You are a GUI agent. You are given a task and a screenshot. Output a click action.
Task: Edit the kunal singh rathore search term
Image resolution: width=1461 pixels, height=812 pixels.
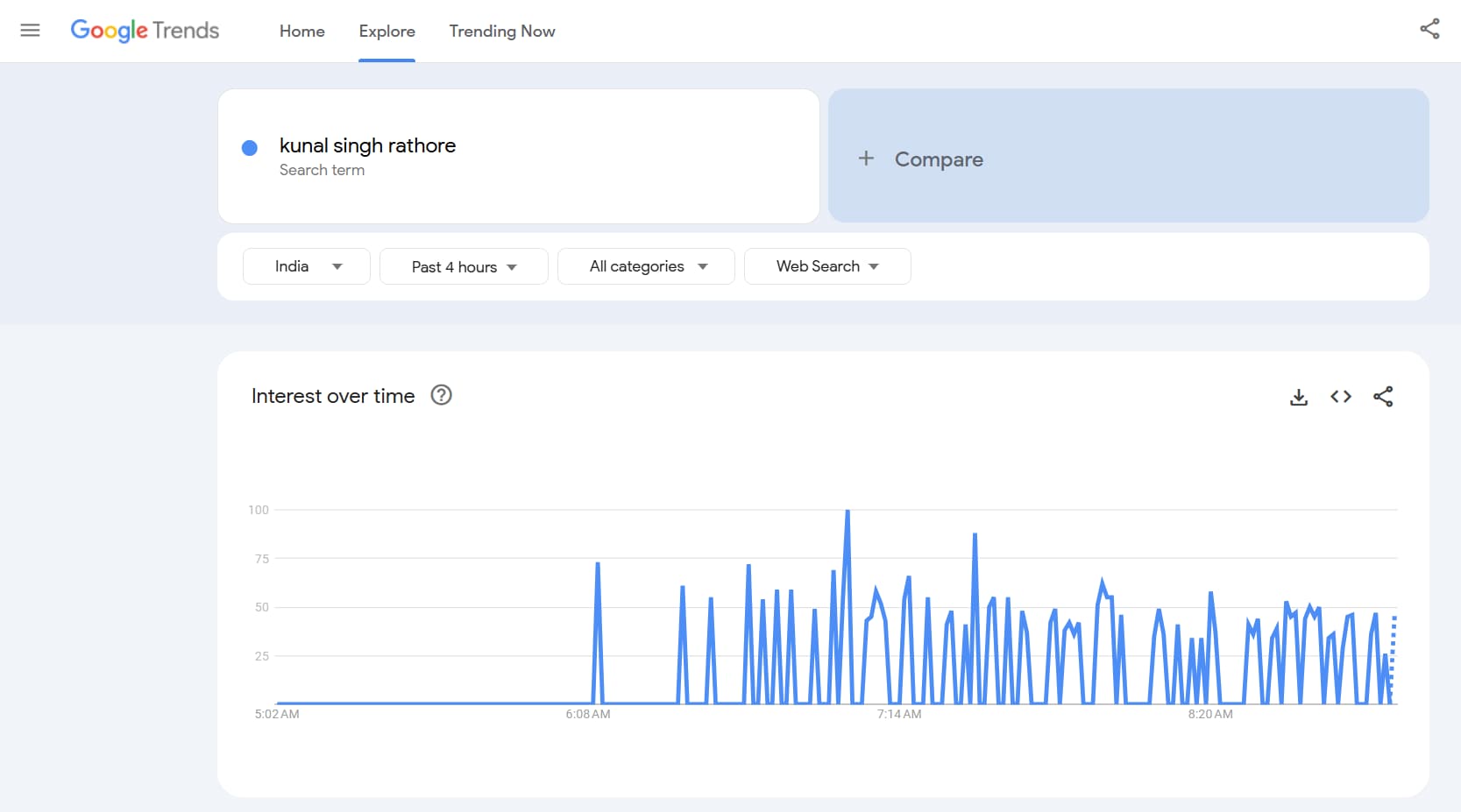tap(367, 145)
